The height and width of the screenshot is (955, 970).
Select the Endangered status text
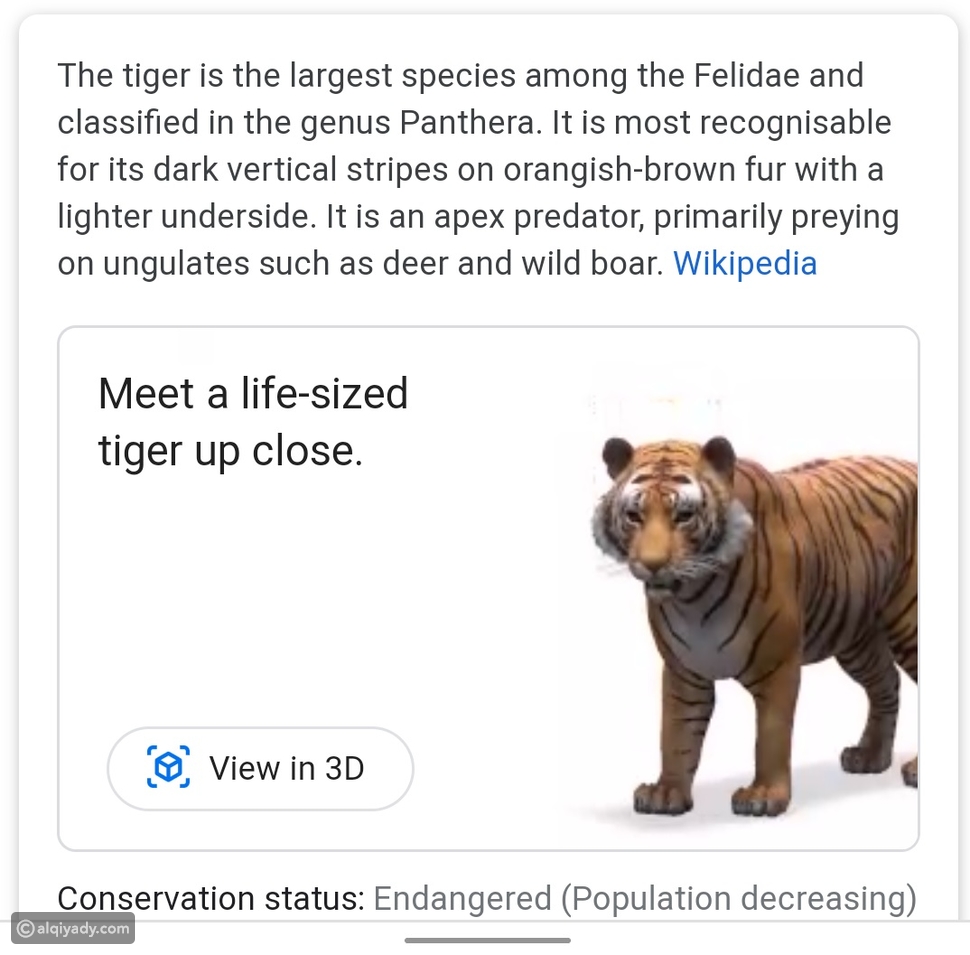(x=462, y=898)
